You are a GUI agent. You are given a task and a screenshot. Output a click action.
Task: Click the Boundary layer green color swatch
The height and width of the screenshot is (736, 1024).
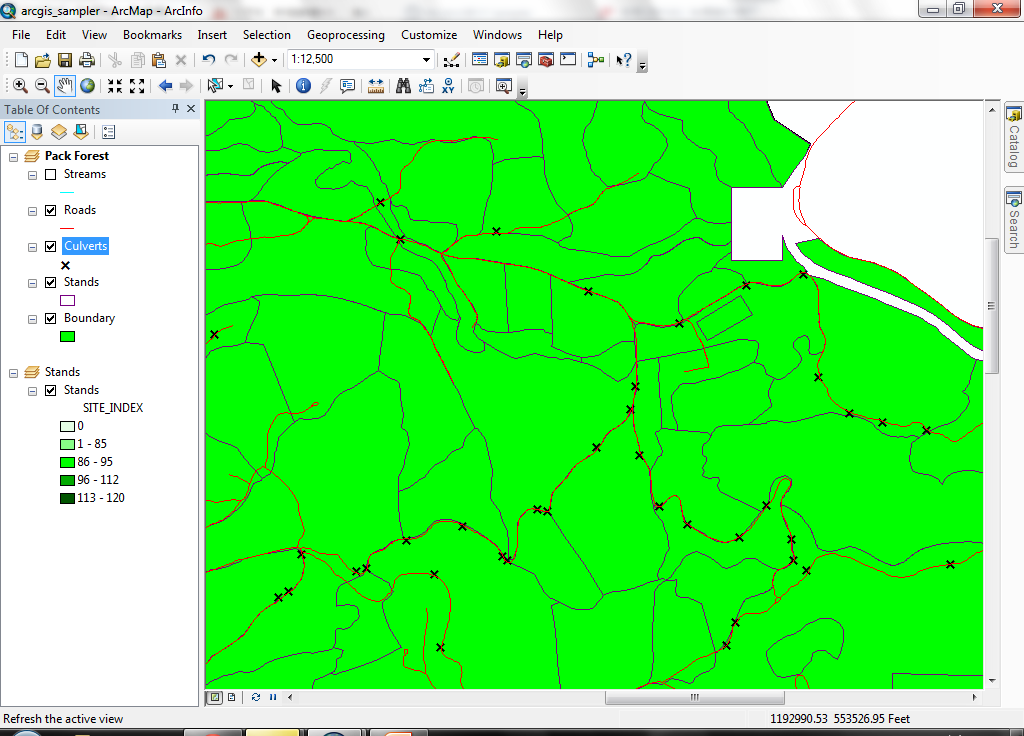point(67,336)
